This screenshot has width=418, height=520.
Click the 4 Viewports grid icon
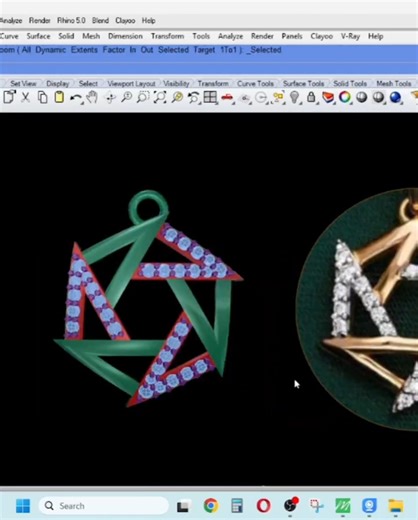point(210,97)
